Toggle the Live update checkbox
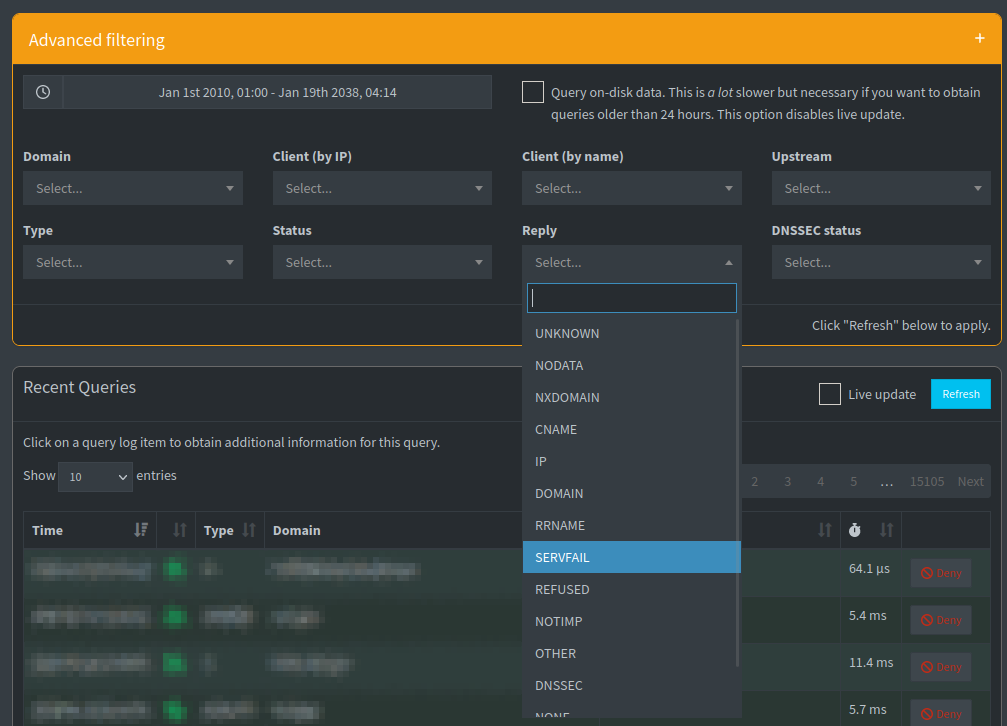 tap(830, 394)
